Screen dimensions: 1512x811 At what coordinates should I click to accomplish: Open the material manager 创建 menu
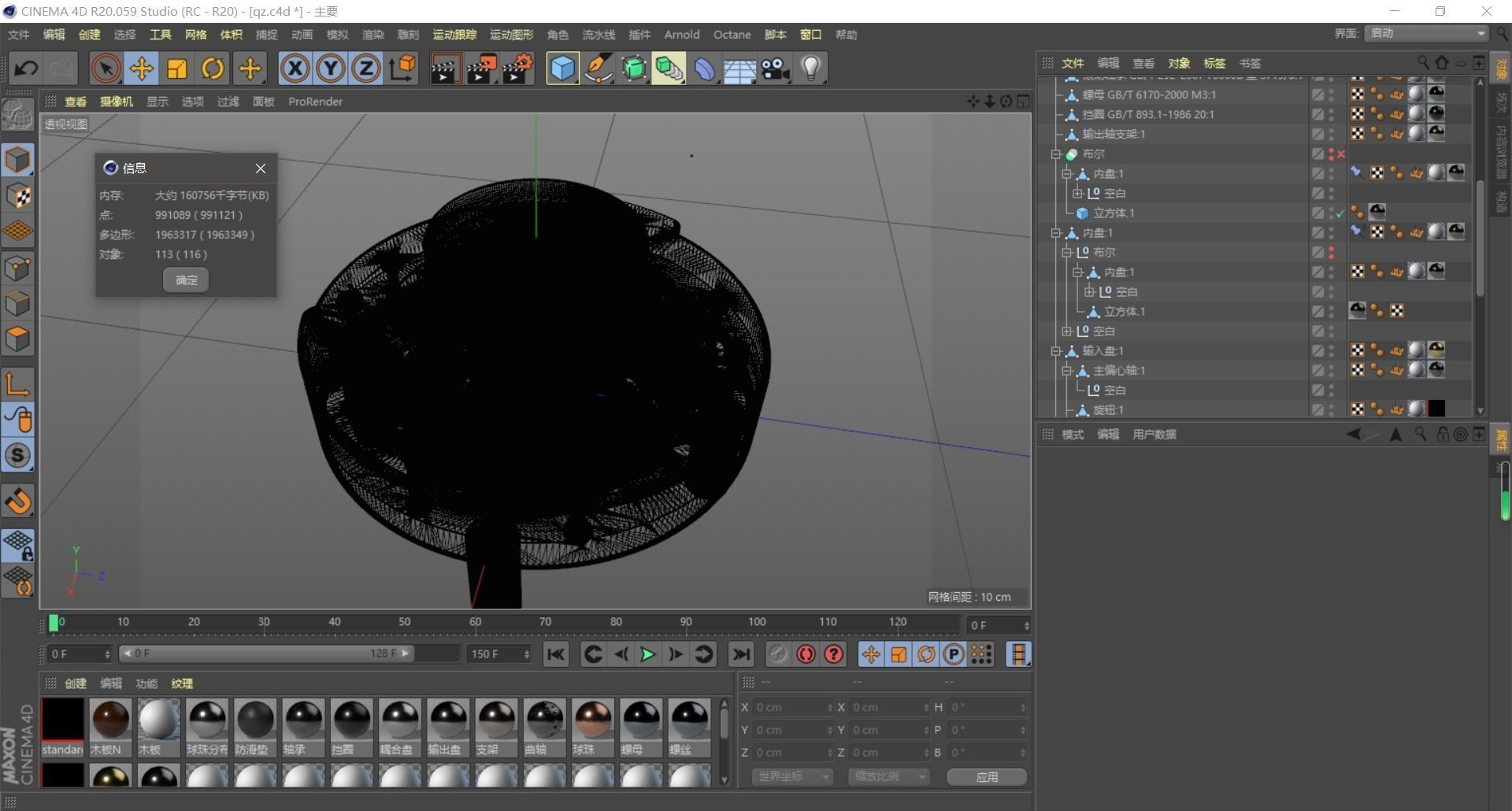coord(76,683)
